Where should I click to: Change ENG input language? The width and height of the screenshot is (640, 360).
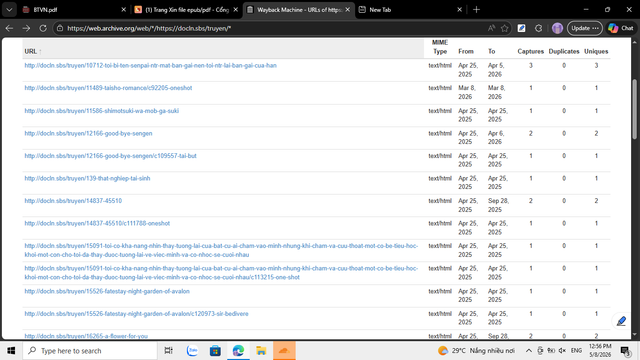(x=576, y=351)
